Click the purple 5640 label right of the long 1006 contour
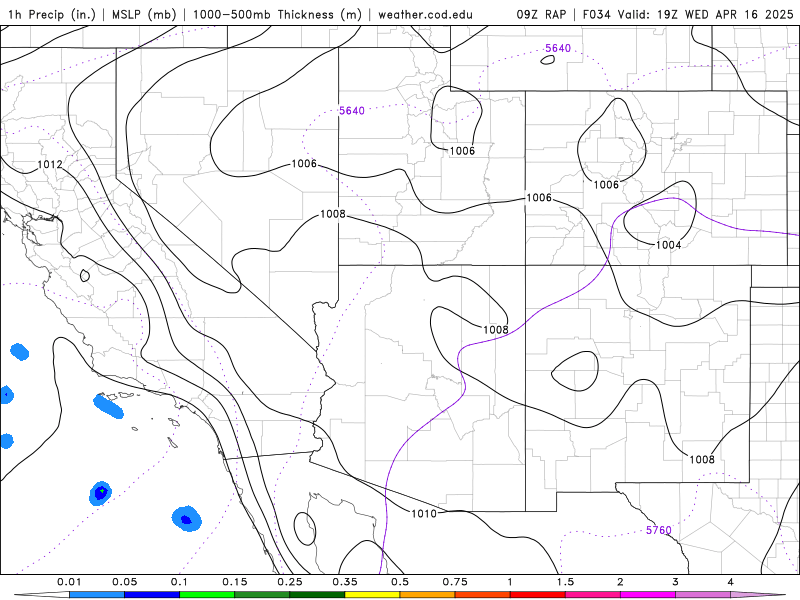Screen dimensions: 800x600 [352, 111]
